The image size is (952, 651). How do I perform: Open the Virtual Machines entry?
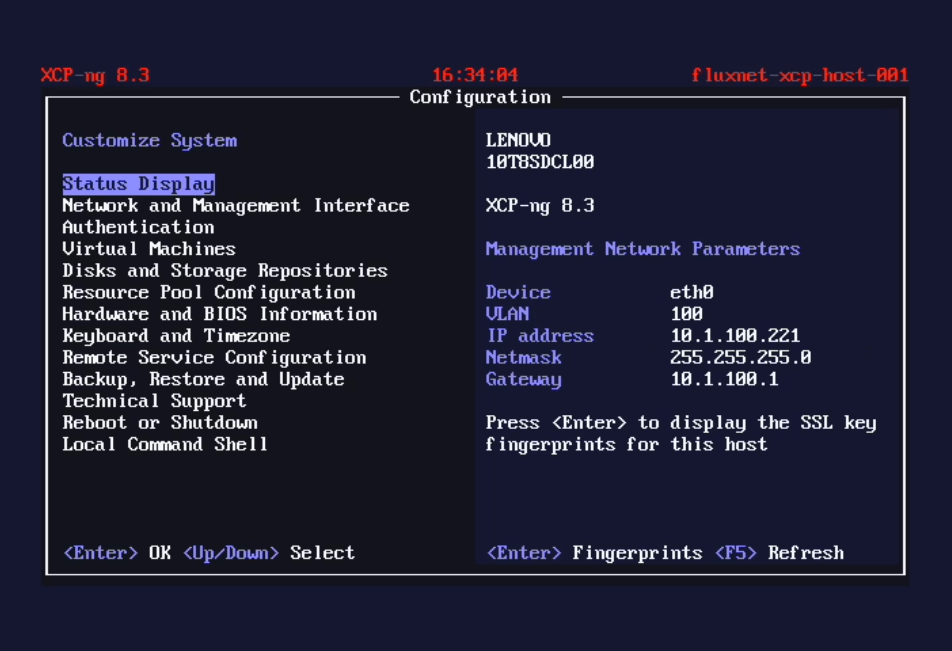click(149, 249)
